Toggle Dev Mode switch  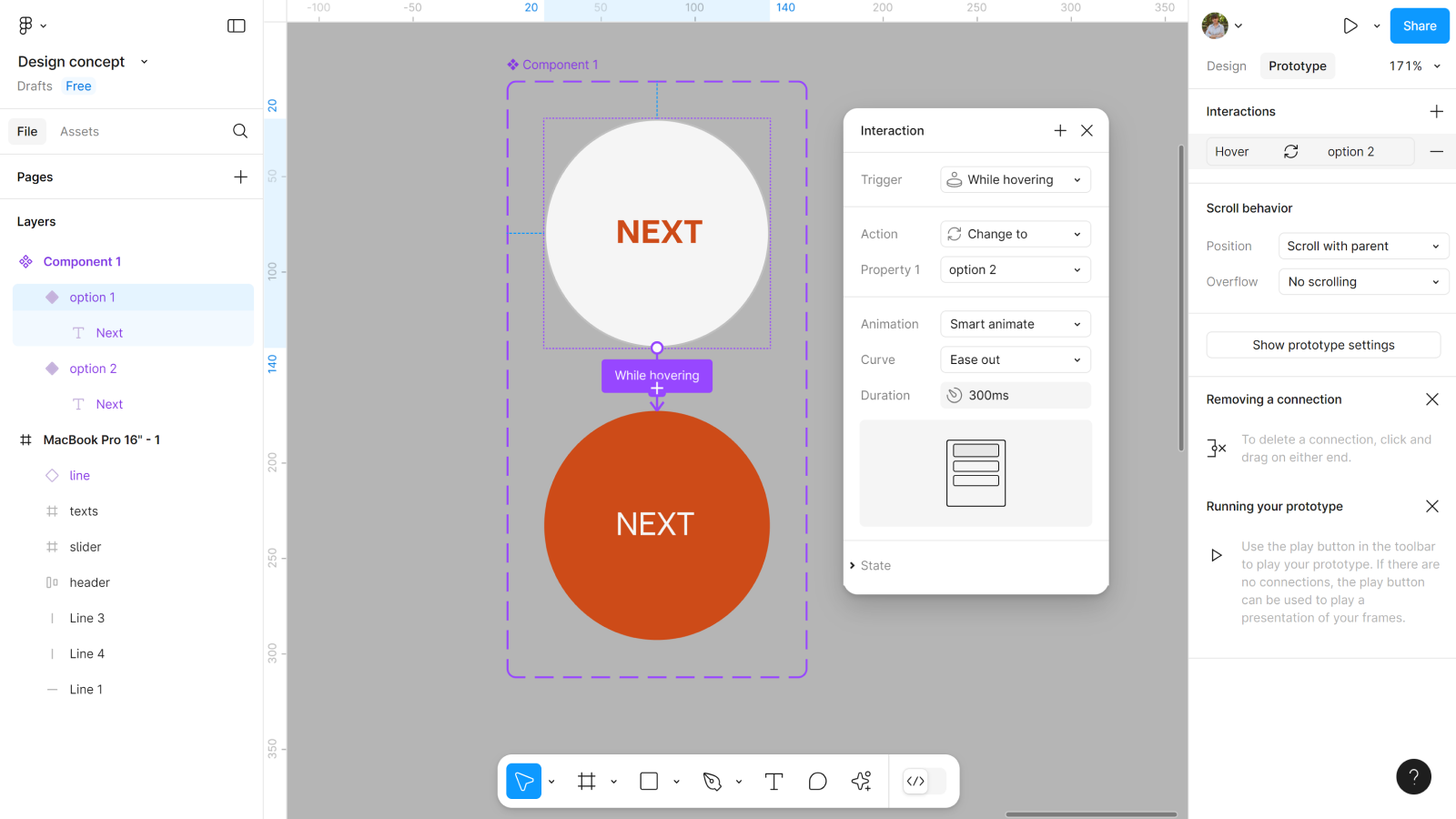coord(924,781)
